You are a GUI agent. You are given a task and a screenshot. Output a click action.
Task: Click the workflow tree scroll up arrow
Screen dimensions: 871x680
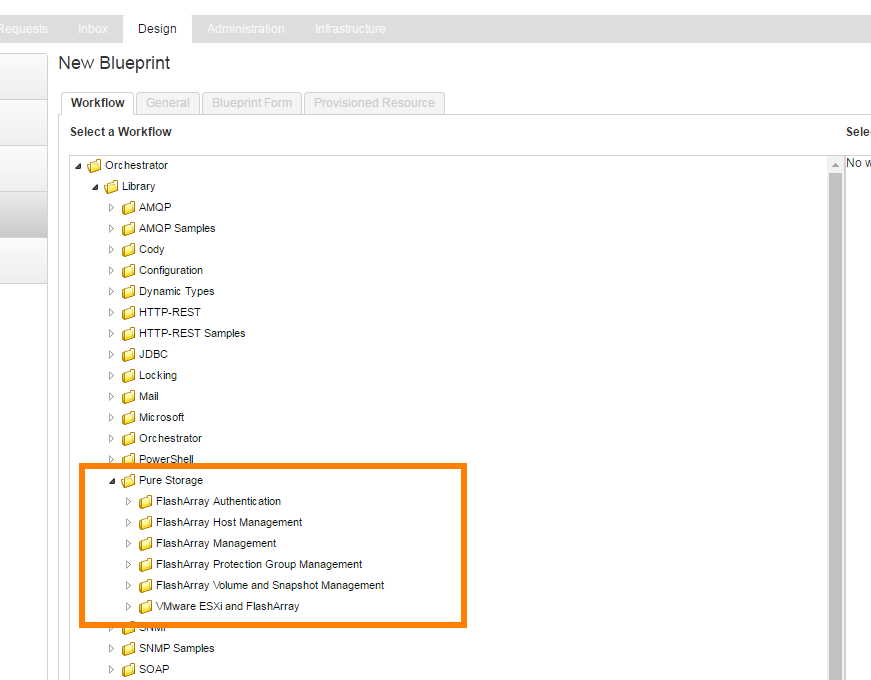[x=835, y=165]
